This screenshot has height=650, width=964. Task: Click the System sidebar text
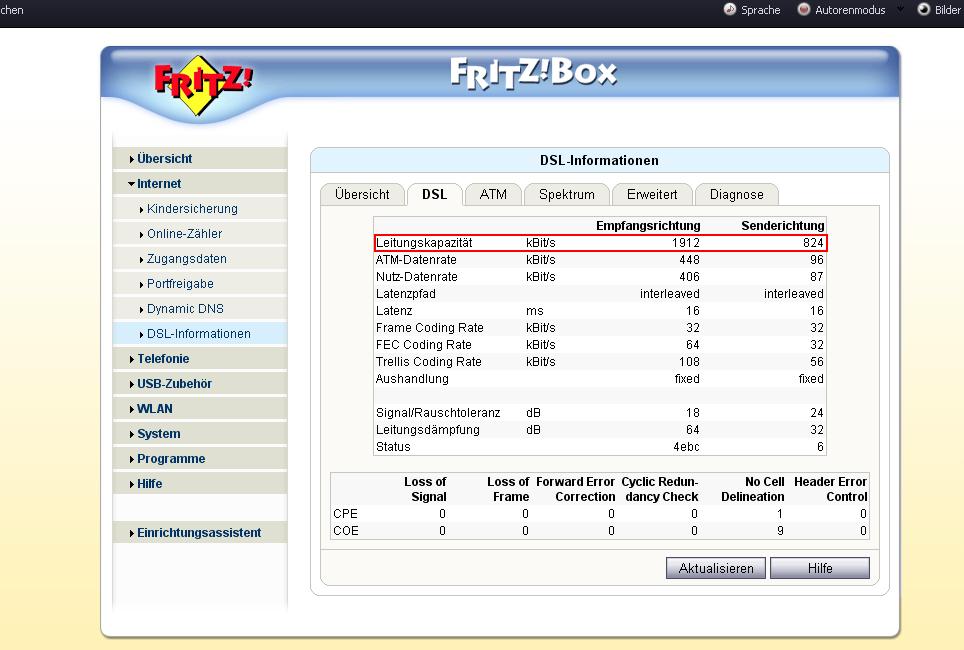click(159, 434)
